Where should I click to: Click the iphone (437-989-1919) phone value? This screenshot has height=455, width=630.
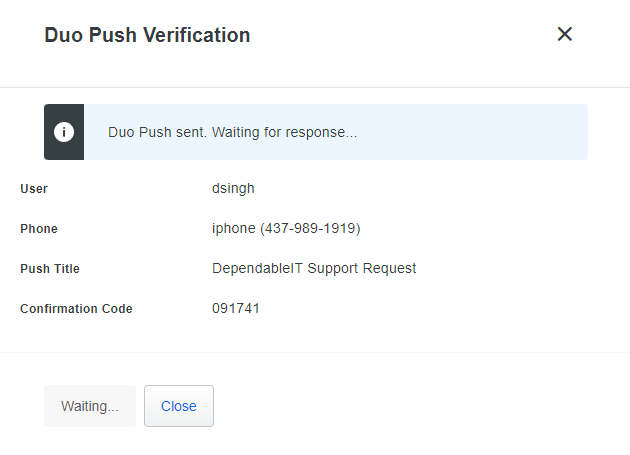coord(286,228)
